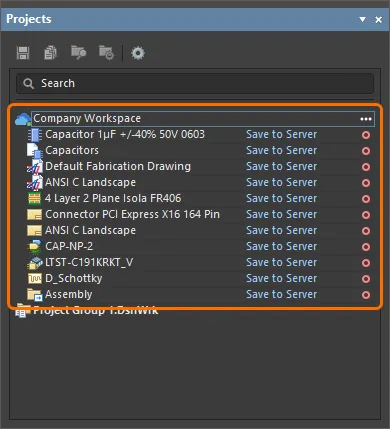Open the Projects panel dropdown arrow

pos(363,20)
